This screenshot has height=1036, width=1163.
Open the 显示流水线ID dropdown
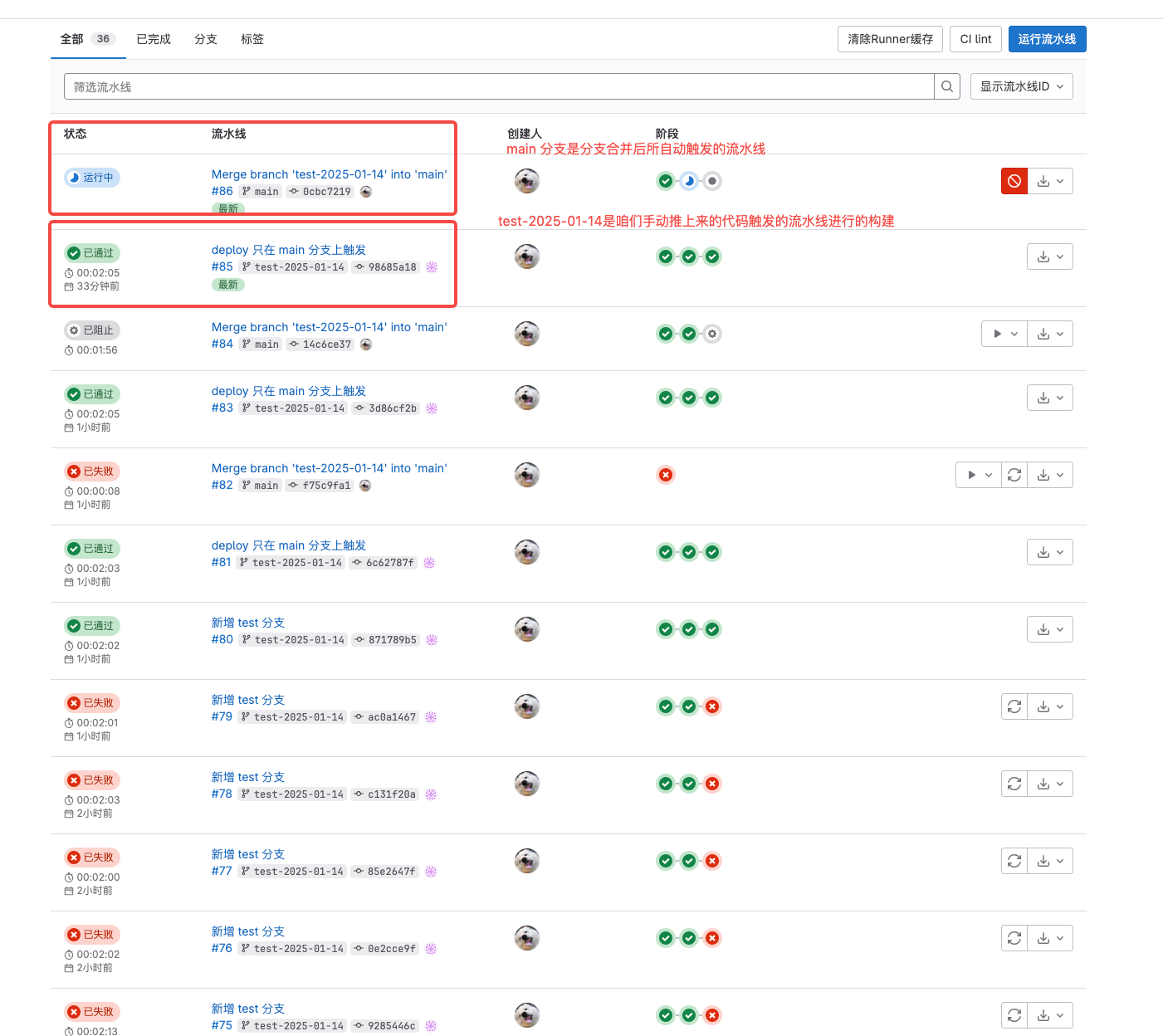(x=1021, y=86)
